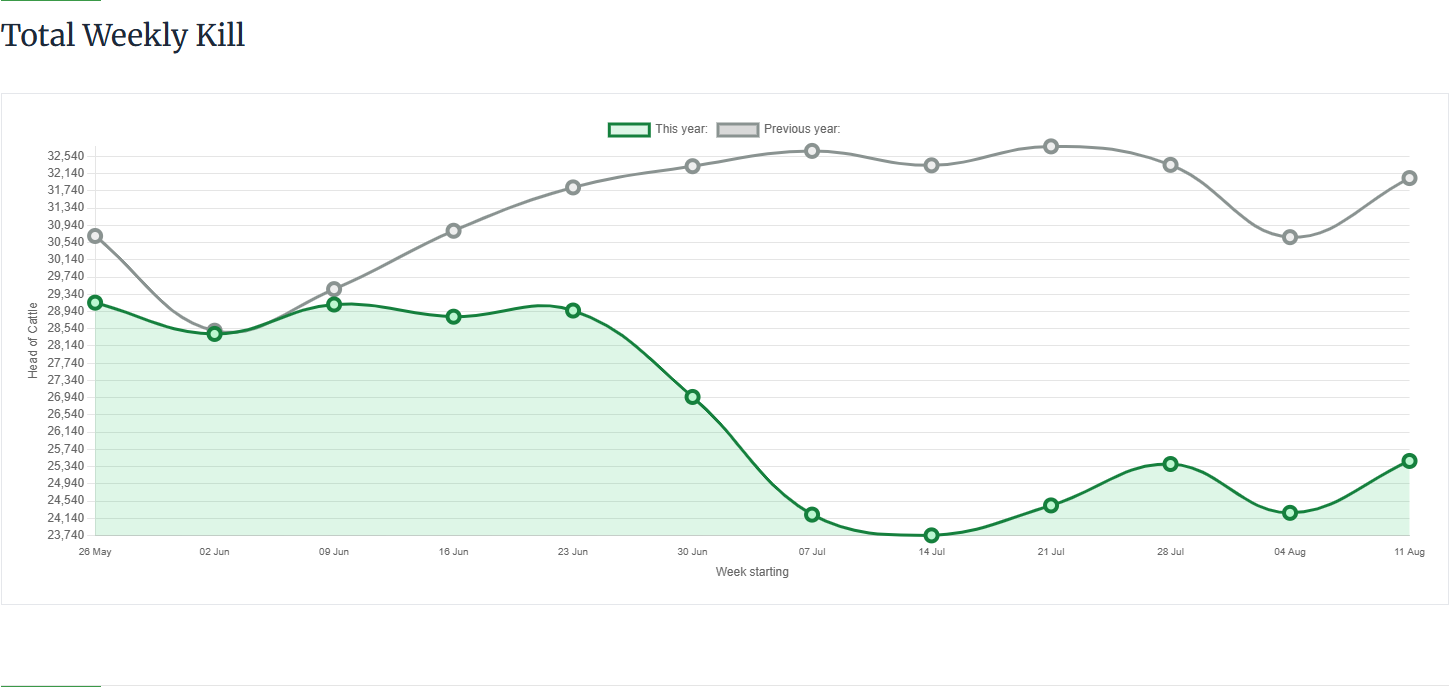1450x687 pixels.
Task: Select previous year's 11 Aug data point
Action: tap(1409, 178)
